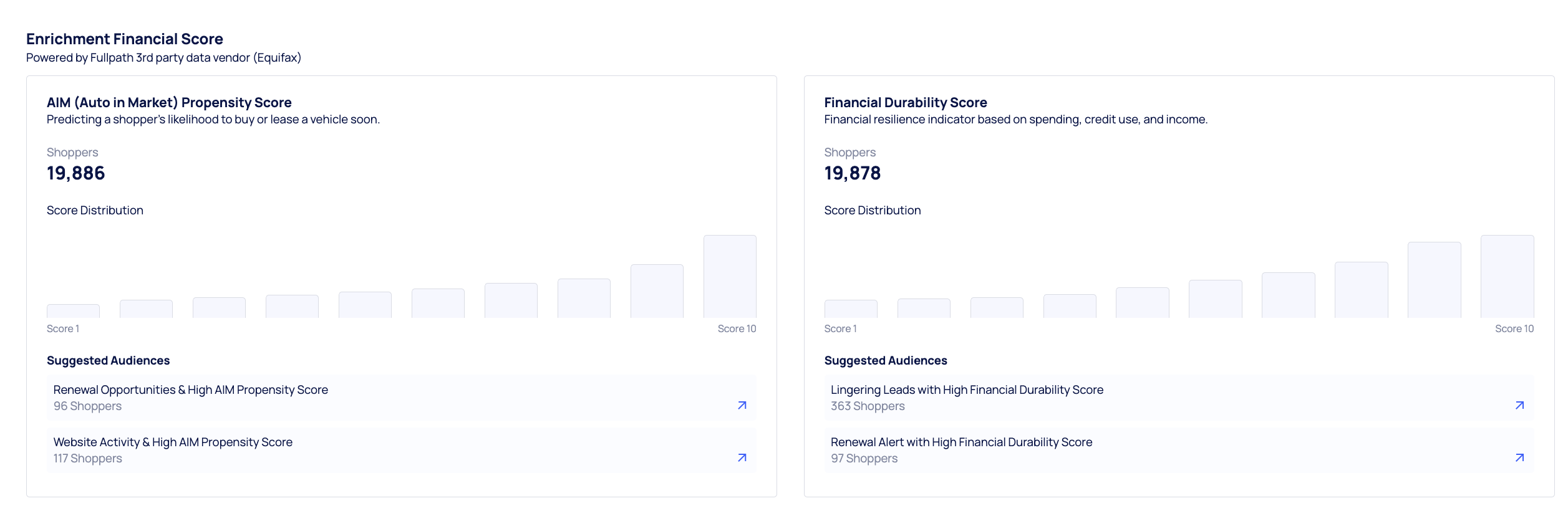Click the fifth bar in Durability distribution
The image size is (1568, 516).
(1142, 303)
